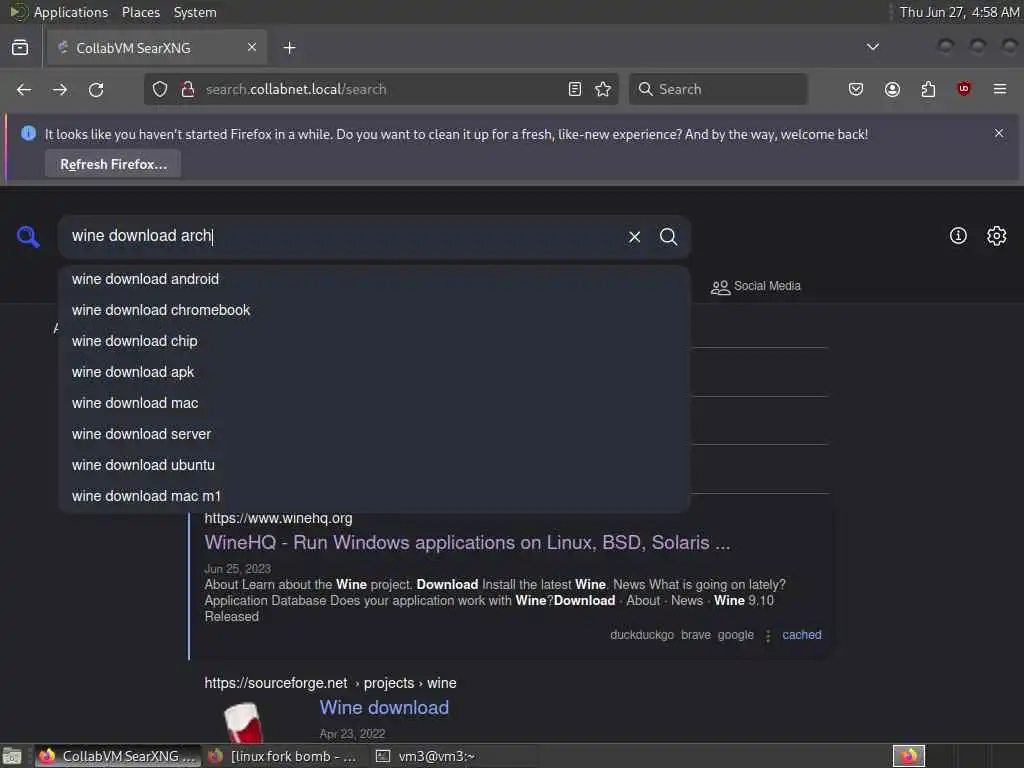Viewport: 1024px width, 768px height.
Task: Click the workspace switcher Firefox thumbnail
Action: click(909, 756)
